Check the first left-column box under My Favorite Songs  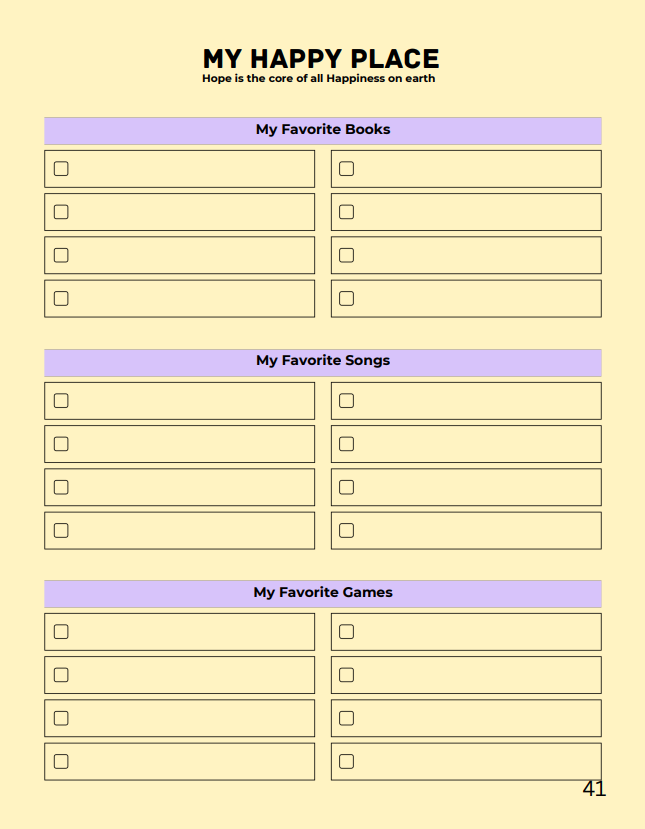[x=61, y=400]
